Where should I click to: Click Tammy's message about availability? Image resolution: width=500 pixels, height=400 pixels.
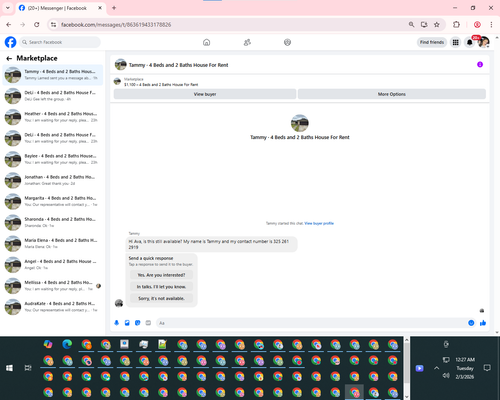tap(211, 244)
